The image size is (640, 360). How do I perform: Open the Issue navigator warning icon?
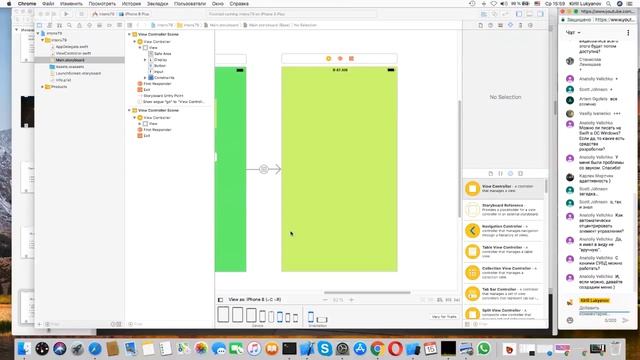(x=79, y=25)
